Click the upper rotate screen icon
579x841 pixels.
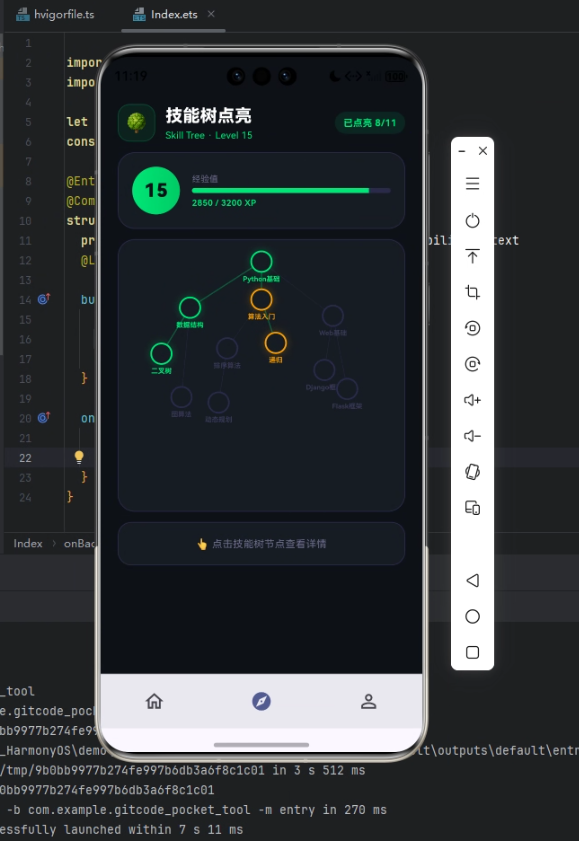[x=472, y=328]
